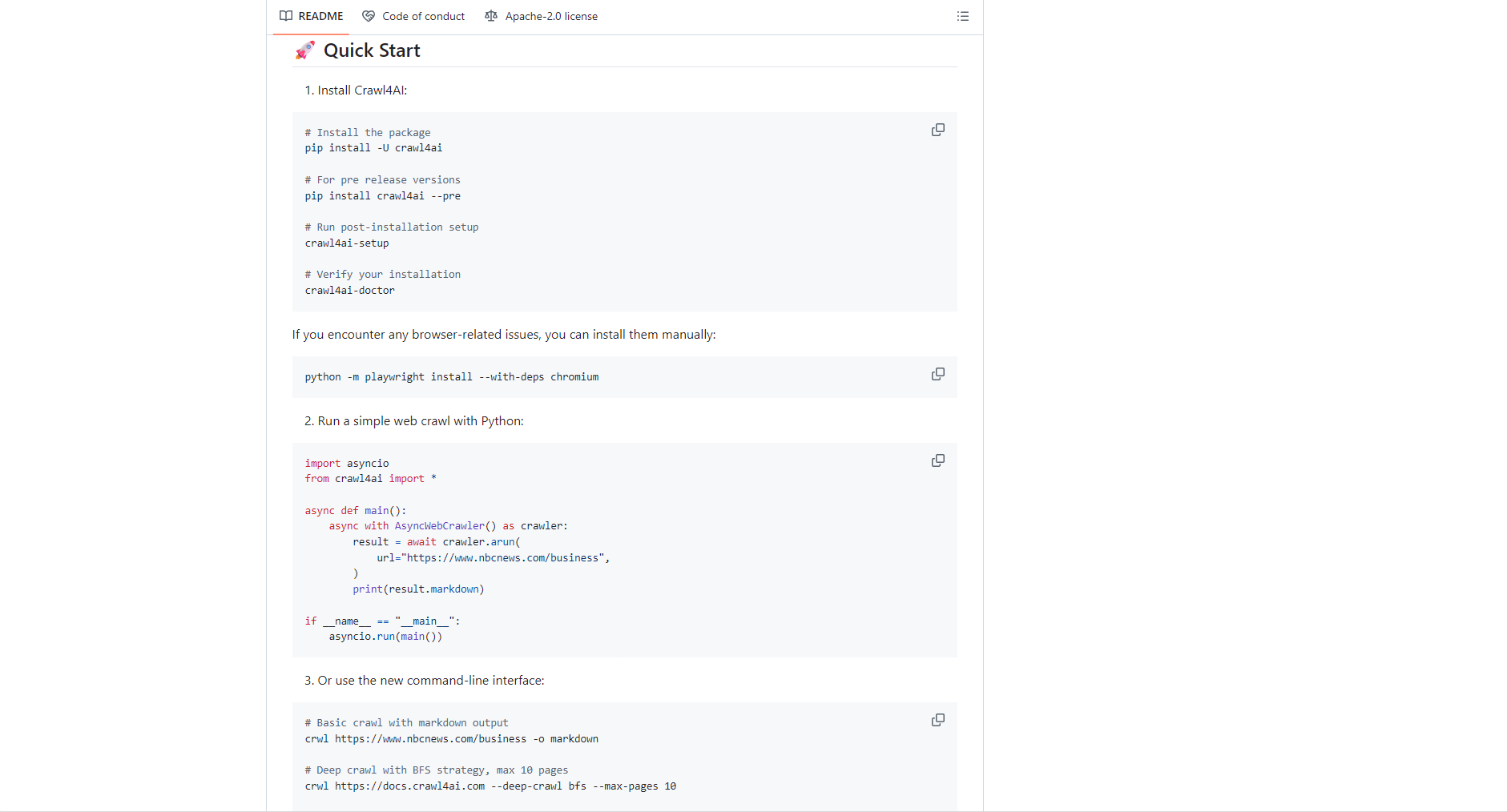The image size is (1507, 812).
Task: Click 'asyncio.run(main())' code line
Action: (385, 637)
